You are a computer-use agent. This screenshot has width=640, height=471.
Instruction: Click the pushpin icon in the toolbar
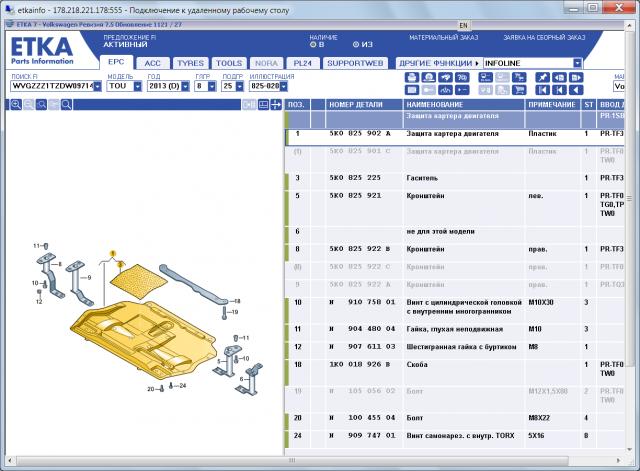[542, 77]
